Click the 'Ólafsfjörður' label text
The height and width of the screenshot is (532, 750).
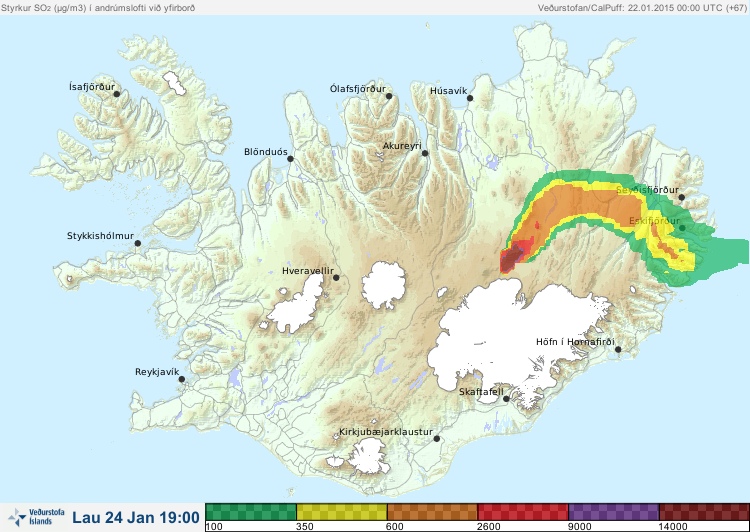358,89
